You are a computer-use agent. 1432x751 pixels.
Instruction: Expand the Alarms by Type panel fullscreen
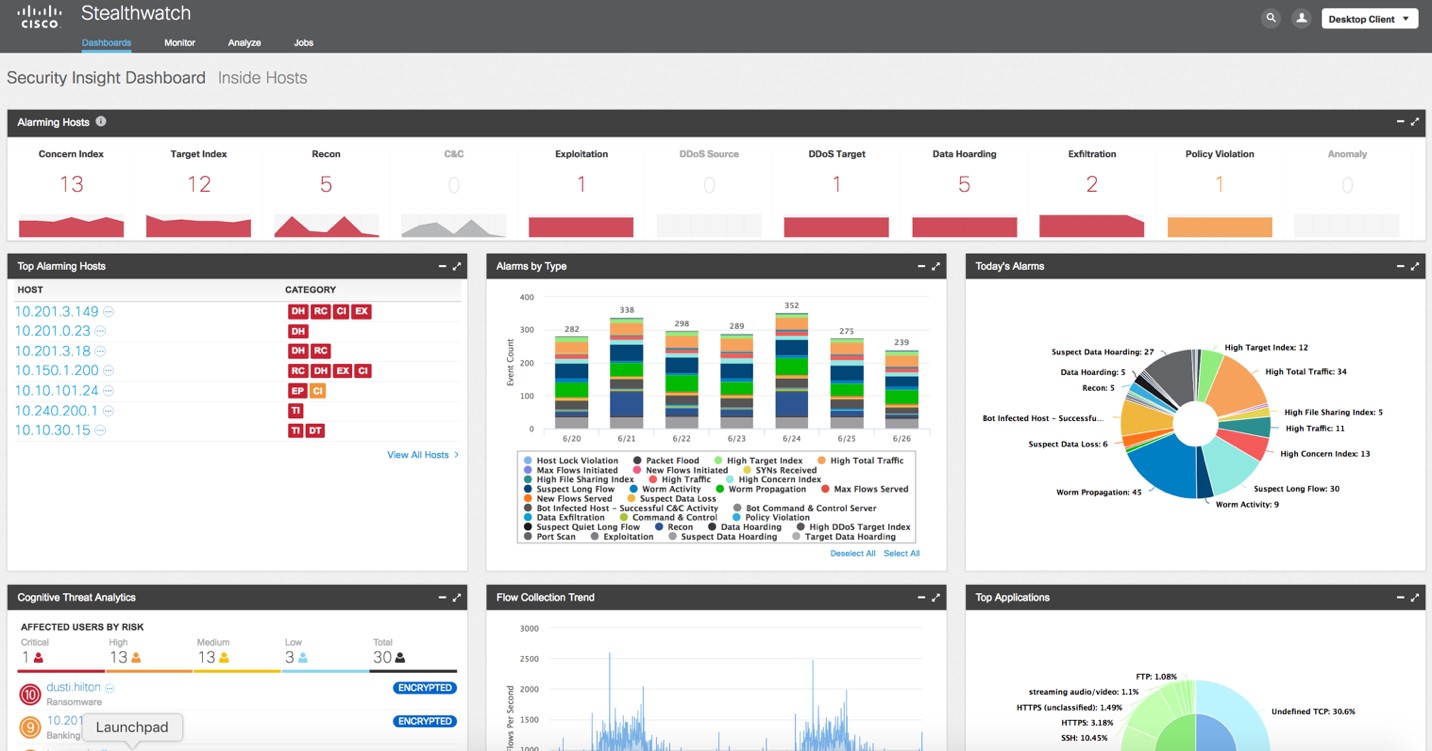tap(936, 266)
